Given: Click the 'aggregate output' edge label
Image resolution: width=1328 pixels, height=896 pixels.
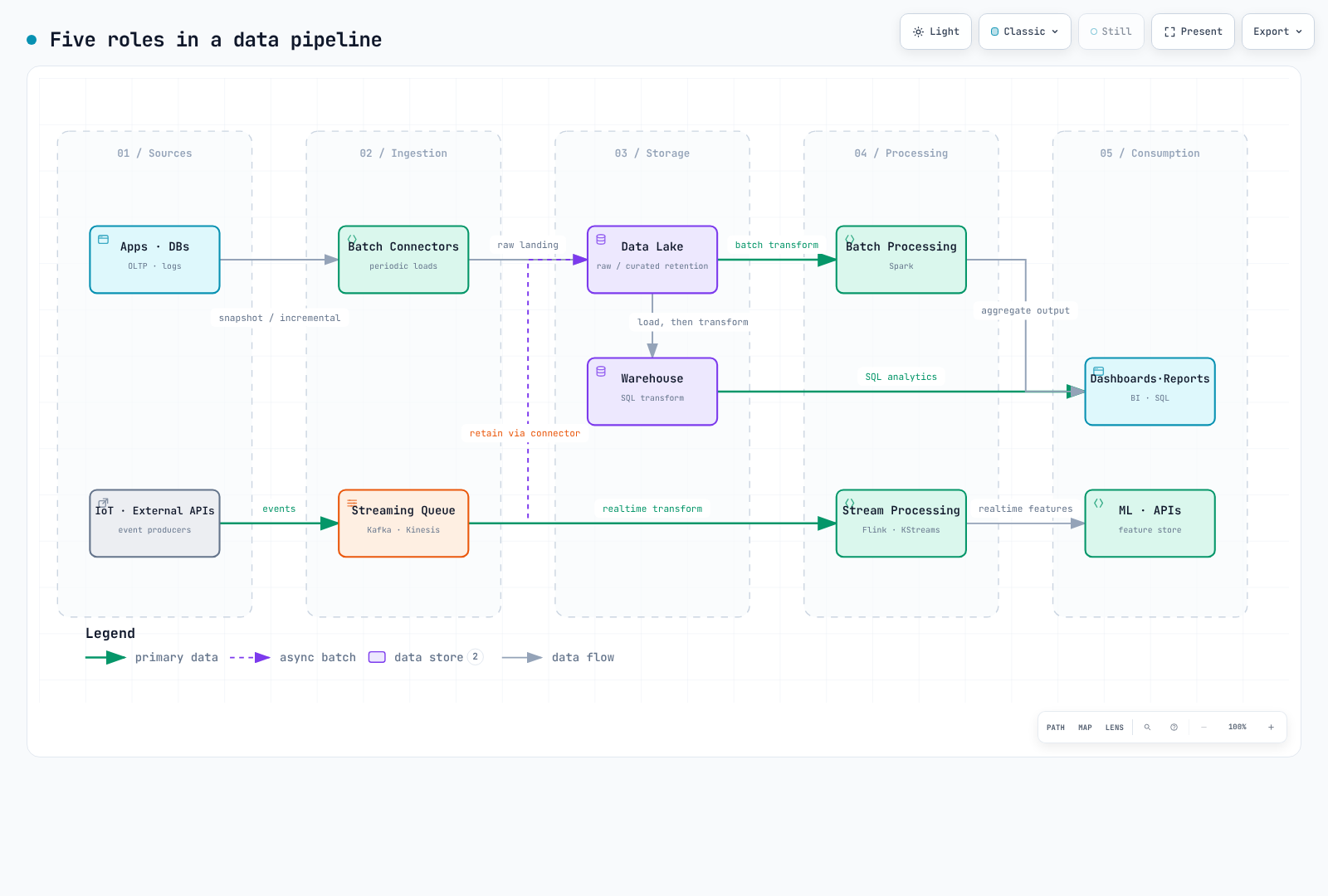Looking at the screenshot, I should 1026,310.
